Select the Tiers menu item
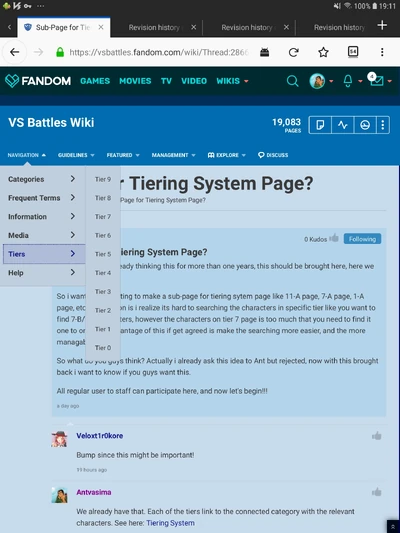 (x=44, y=254)
